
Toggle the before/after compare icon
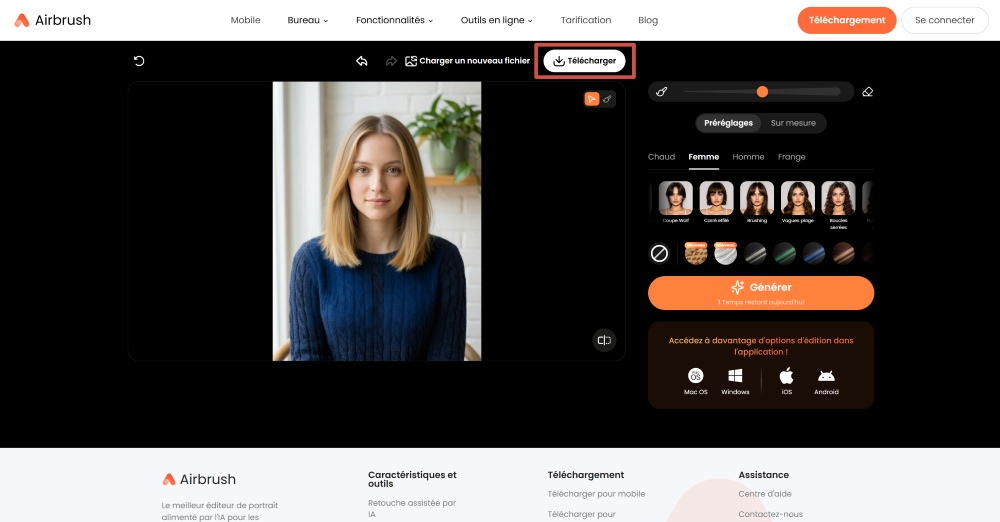tap(604, 340)
